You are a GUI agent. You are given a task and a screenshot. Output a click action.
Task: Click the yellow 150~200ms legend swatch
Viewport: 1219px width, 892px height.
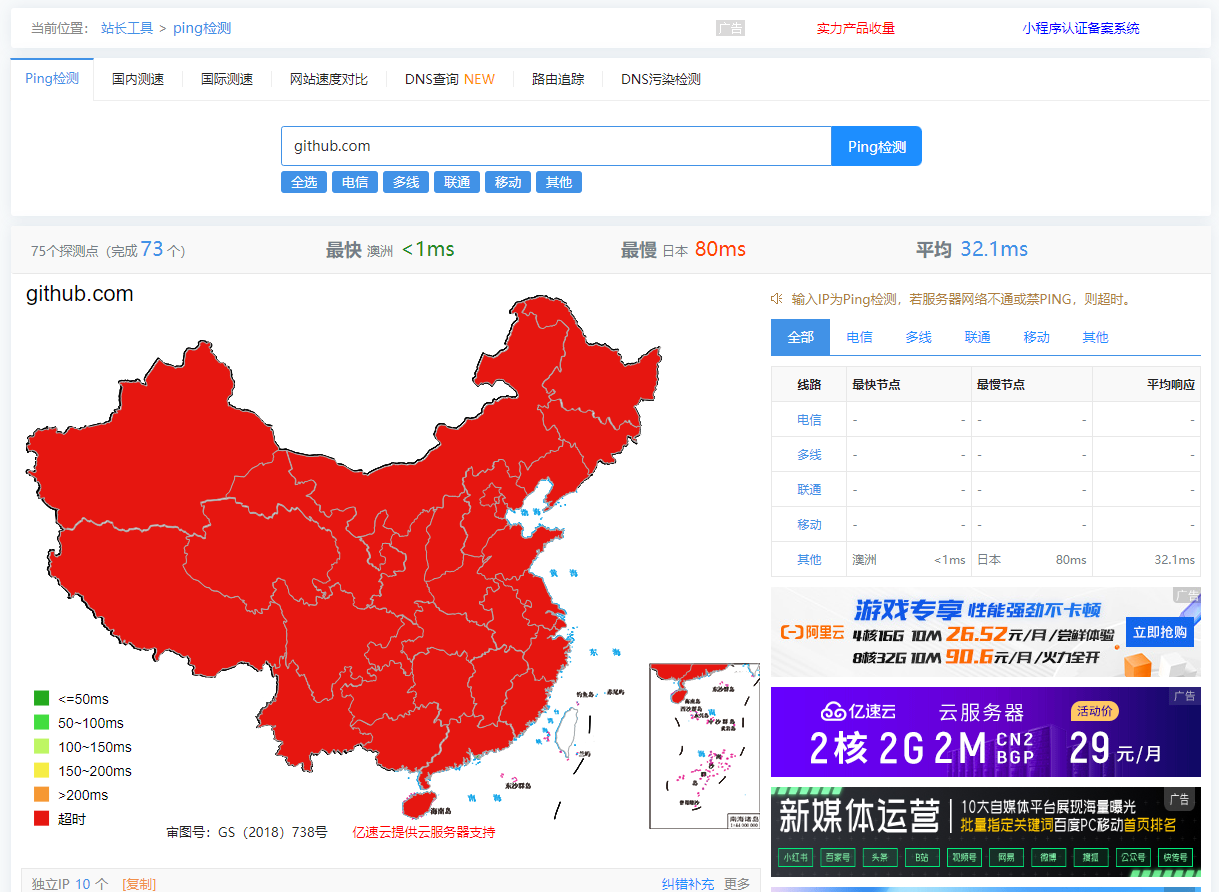coord(41,771)
